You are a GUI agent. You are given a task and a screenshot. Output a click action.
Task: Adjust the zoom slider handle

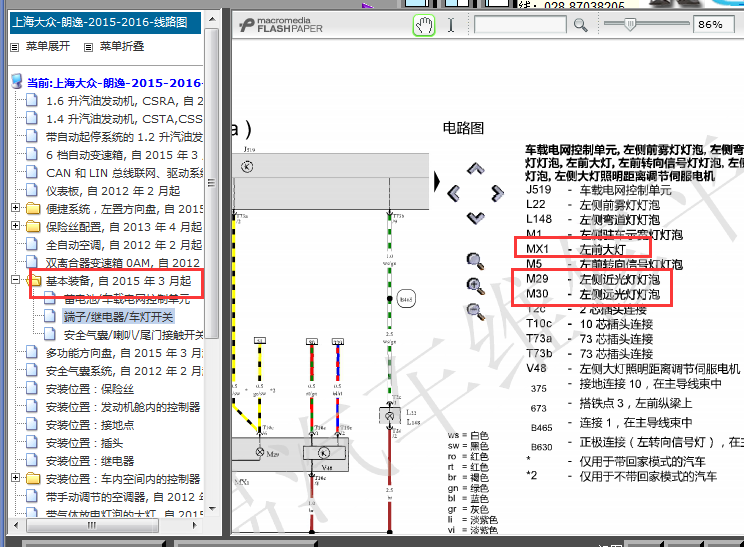point(630,24)
